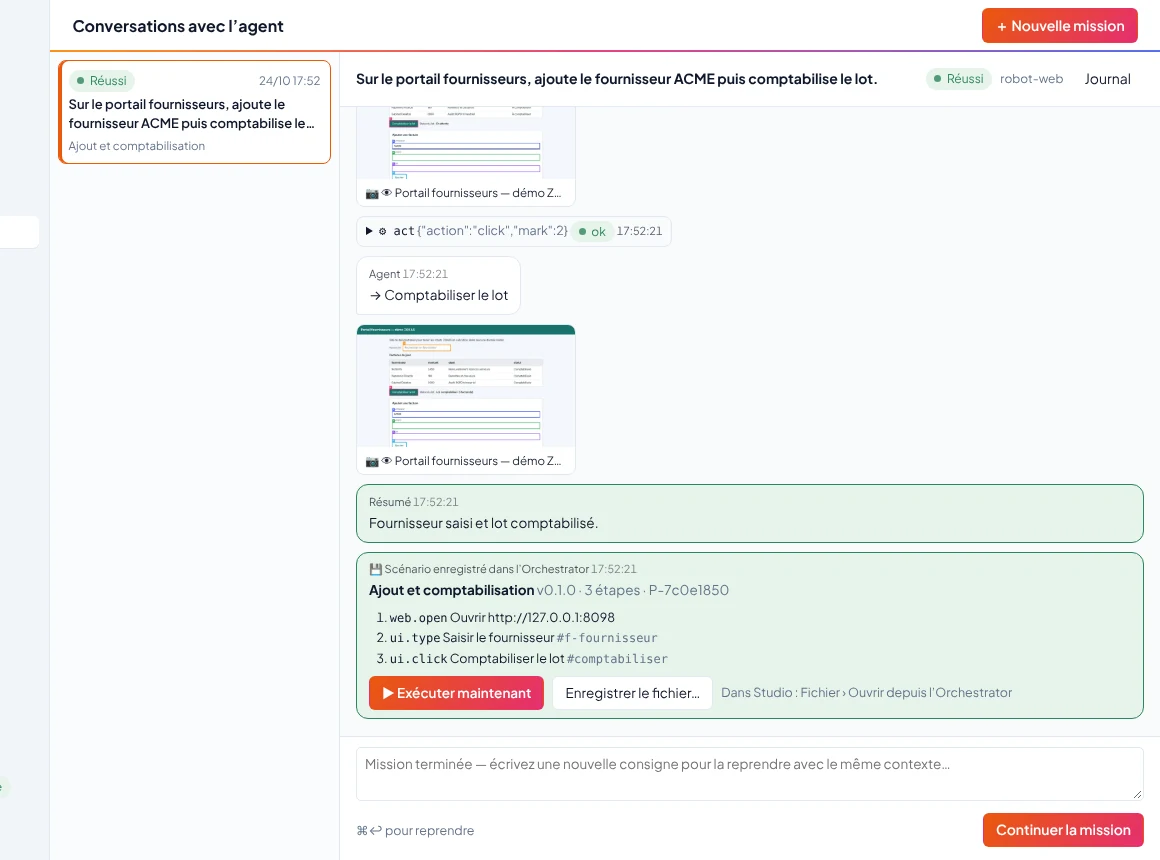
Task: Run the scenario with Exécuter maintenant
Action: pyautogui.click(x=456, y=693)
